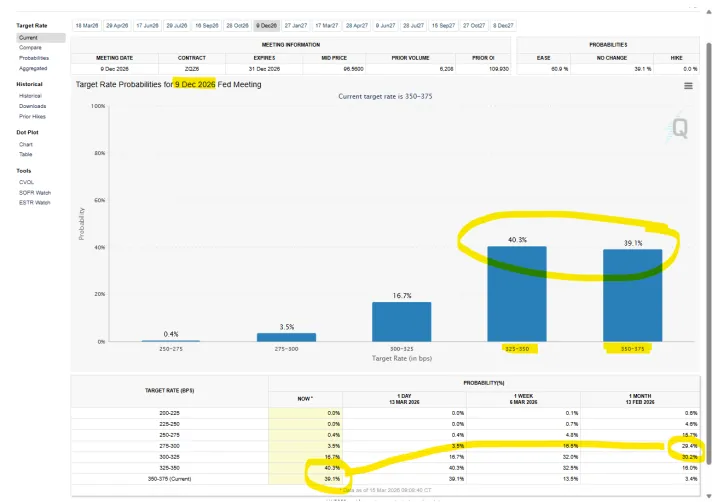Open the Historical sidebar link

30,96
